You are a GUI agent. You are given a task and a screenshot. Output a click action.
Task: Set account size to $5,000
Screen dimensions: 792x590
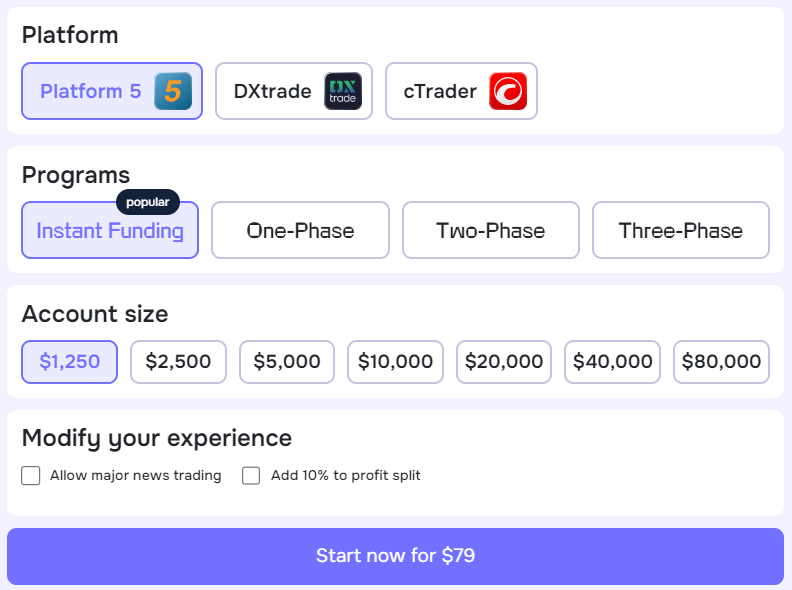pos(287,362)
